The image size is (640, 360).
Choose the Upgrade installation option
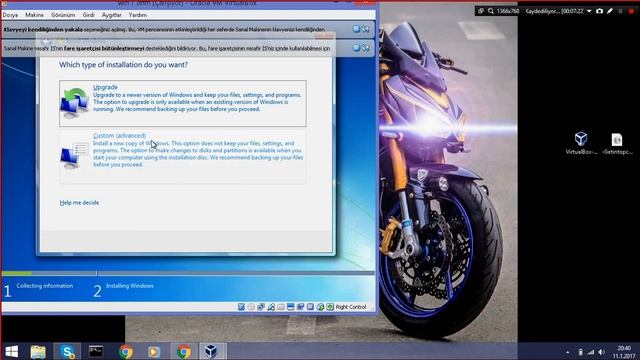click(x=183, y=103)
